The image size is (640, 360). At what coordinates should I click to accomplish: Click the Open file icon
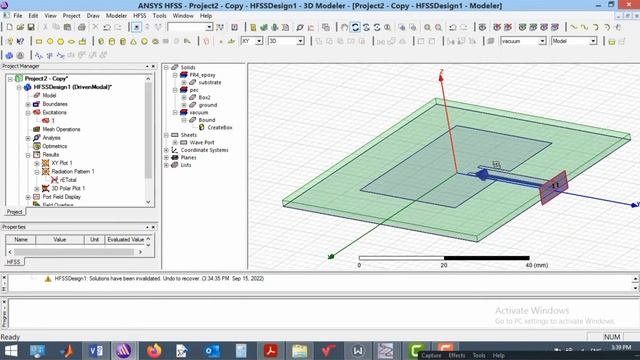click(x=20, y=27)
